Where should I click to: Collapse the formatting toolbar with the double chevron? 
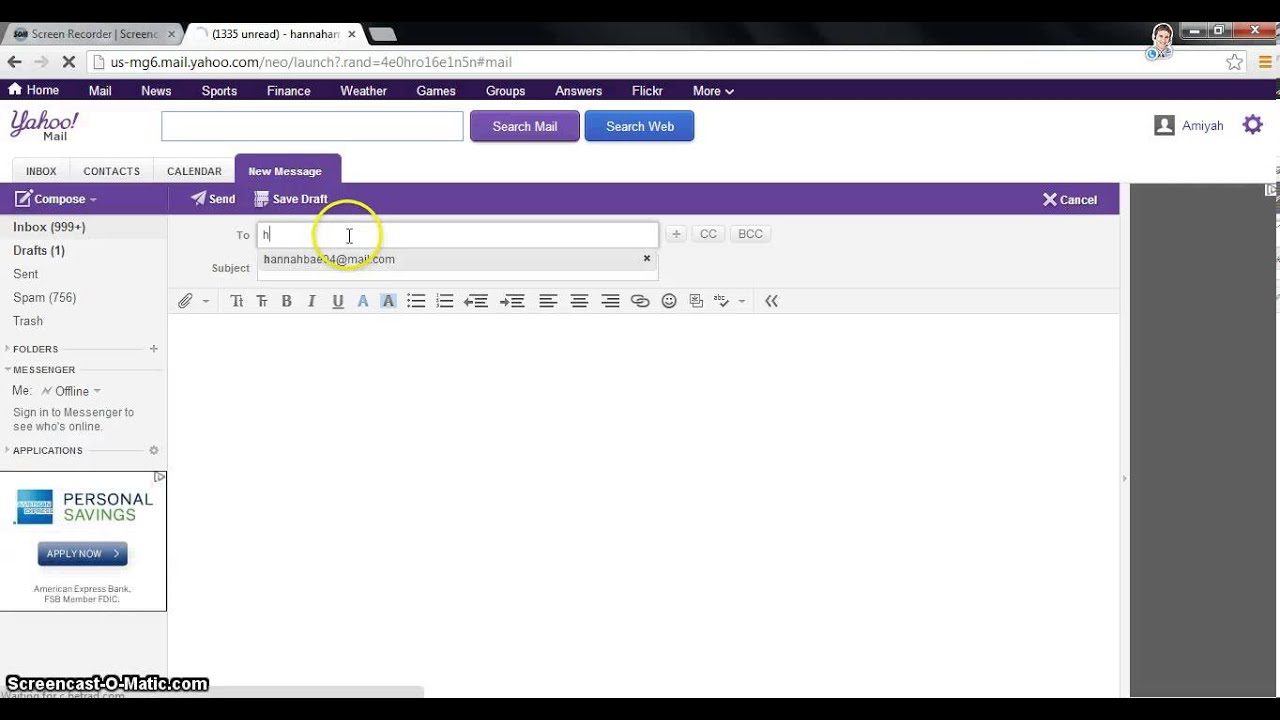coord(771,301)
